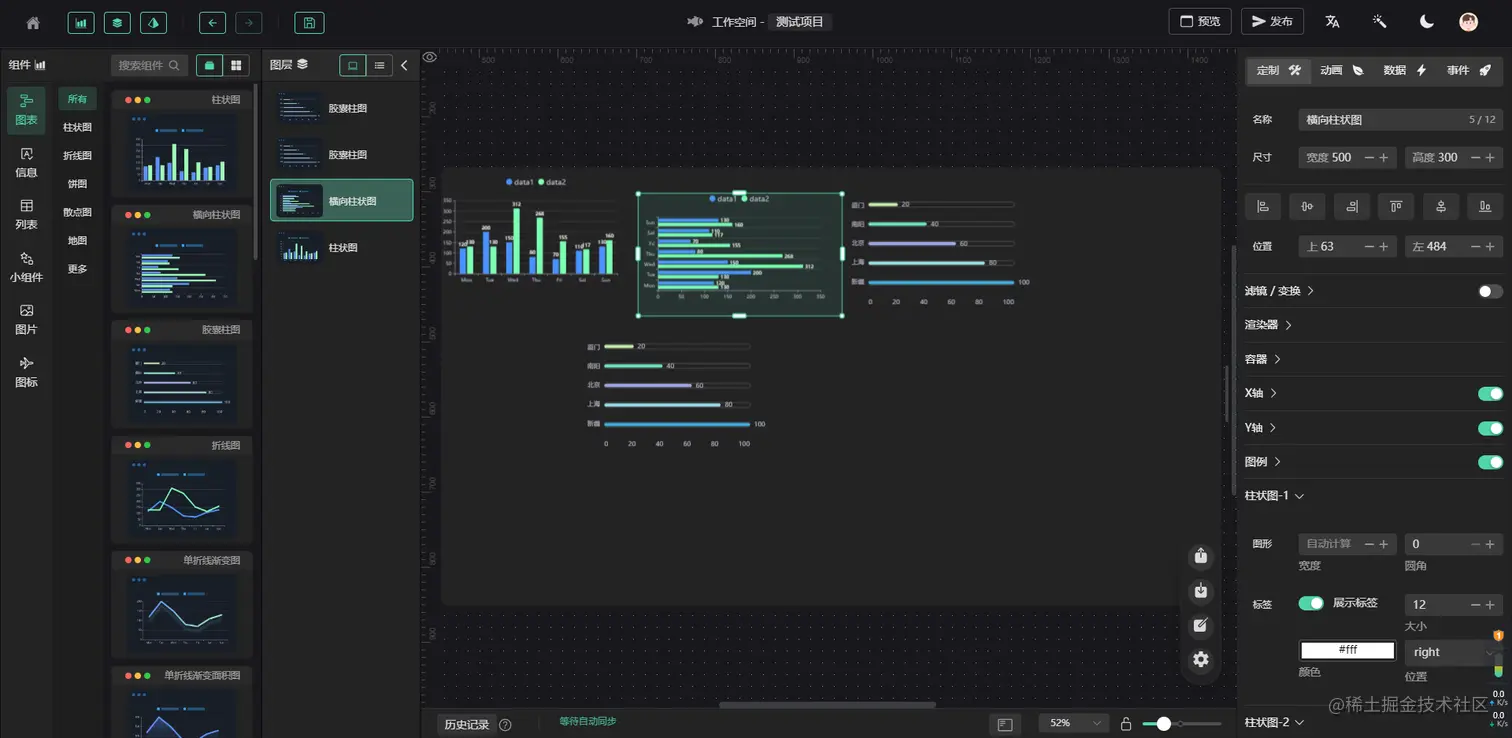This screenshot has width=1512, height=738.
Task: Open the floating edit pencil button
Action: [x=1201, y=625]
